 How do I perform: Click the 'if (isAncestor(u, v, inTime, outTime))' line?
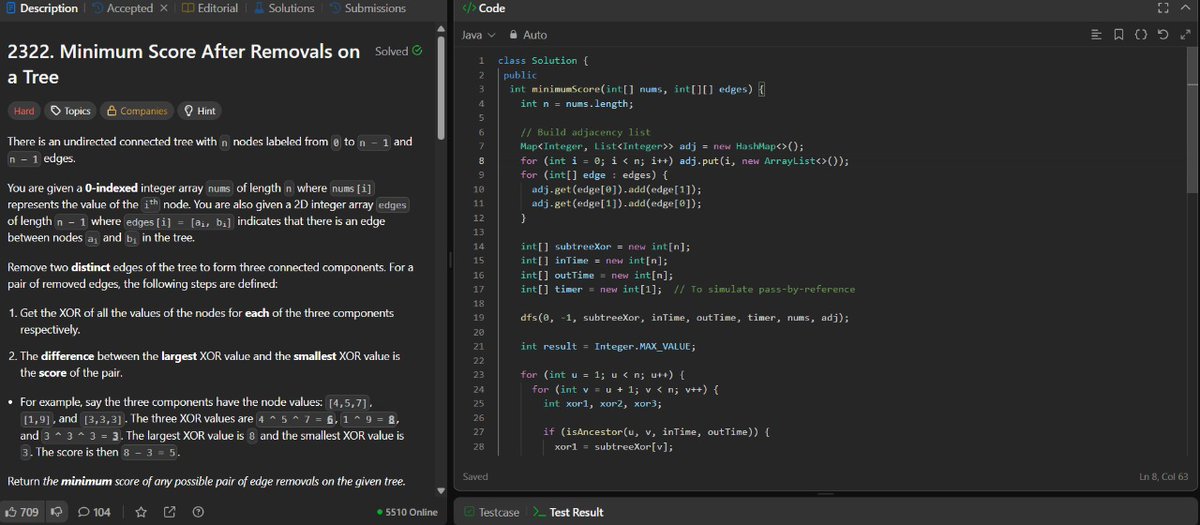[x=656, y=432]
